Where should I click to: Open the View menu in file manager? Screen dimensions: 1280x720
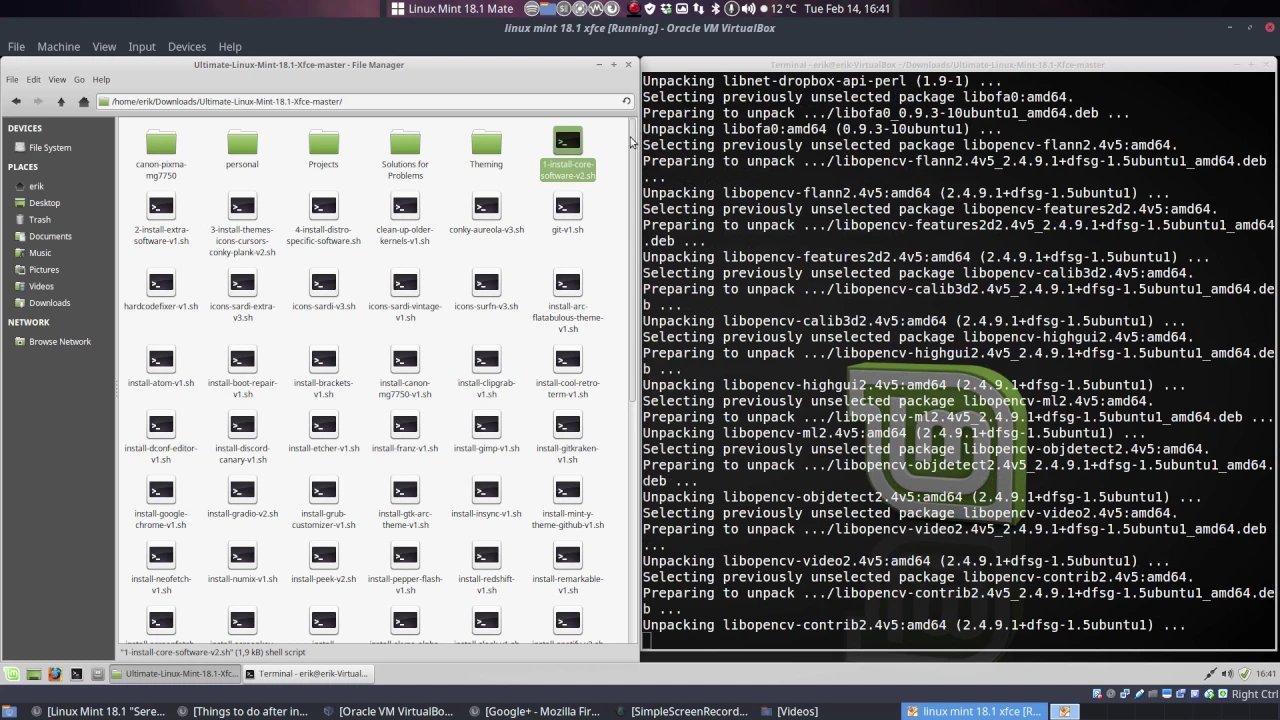click(x=57, y=80)
